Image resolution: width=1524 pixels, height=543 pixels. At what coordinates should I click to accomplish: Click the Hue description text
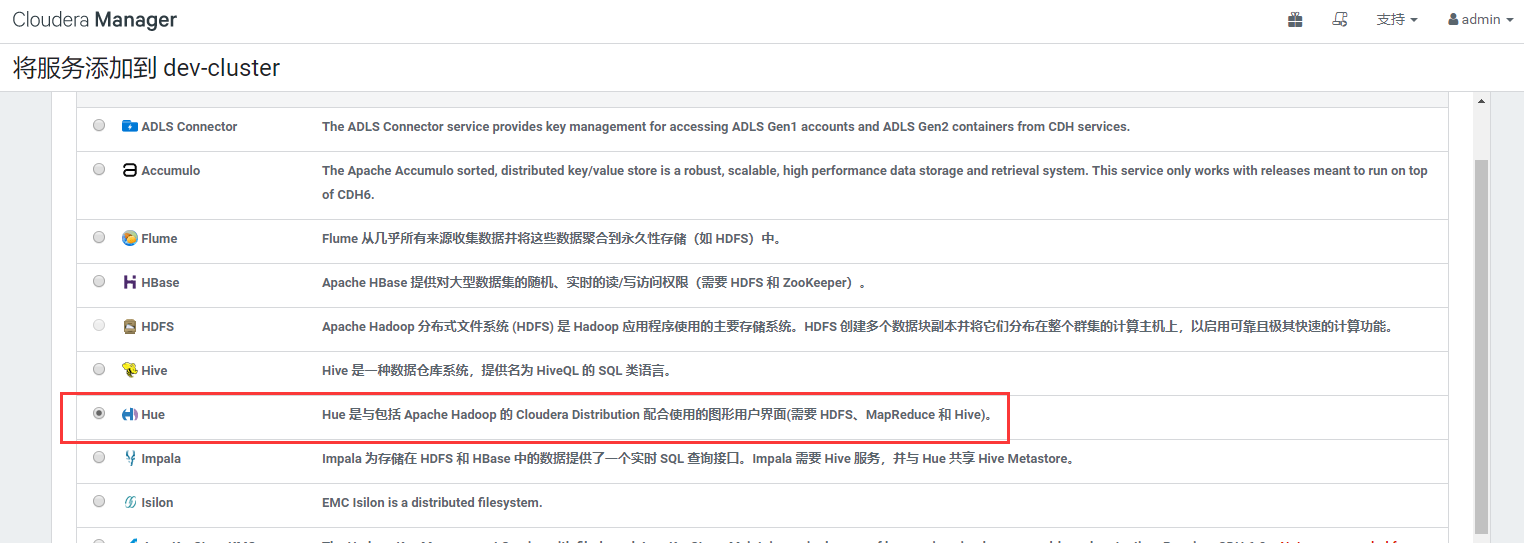(x=659, y=415)
